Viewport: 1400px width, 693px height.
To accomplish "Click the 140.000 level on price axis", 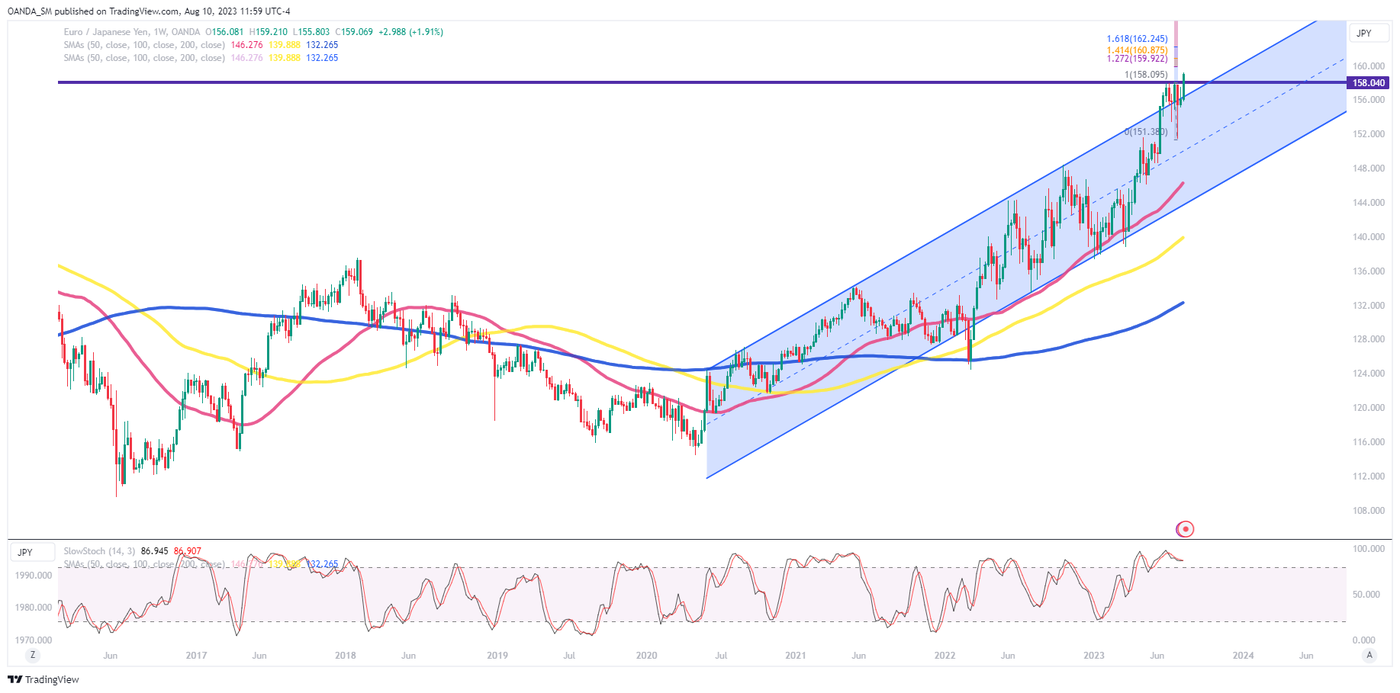I will tap(1367, 237).
